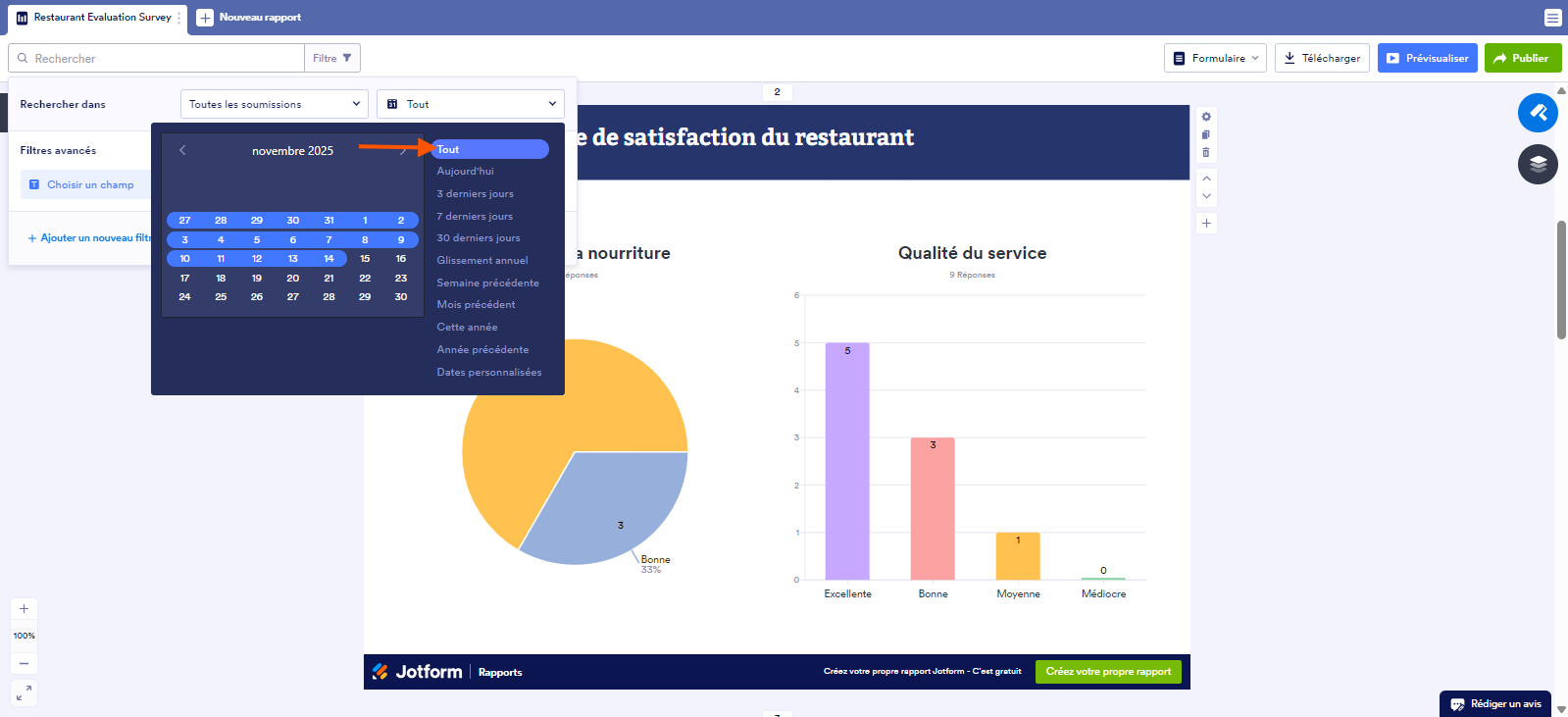Toggle fullscreen with the expand arrows icon
1568x717 pixels.
pyautogui.click(x=25, y=692)
